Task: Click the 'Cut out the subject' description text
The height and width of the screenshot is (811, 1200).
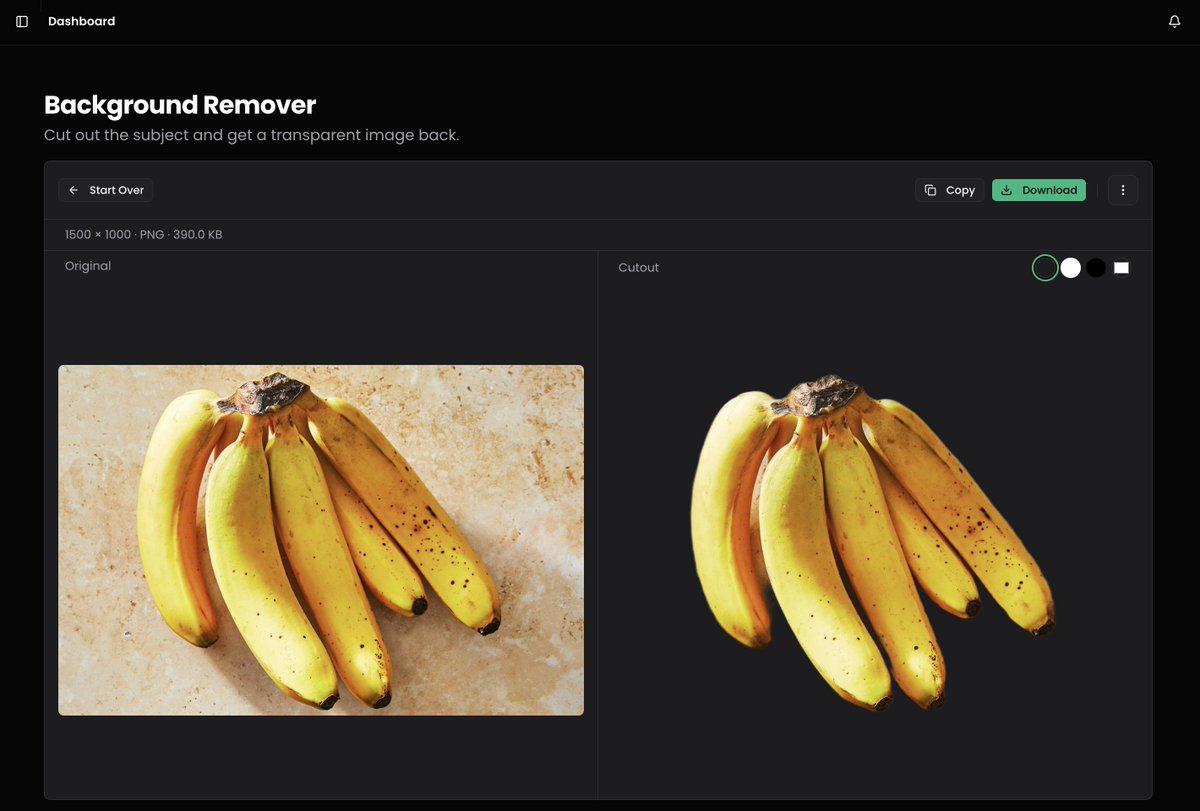Action: coord(252,135)
